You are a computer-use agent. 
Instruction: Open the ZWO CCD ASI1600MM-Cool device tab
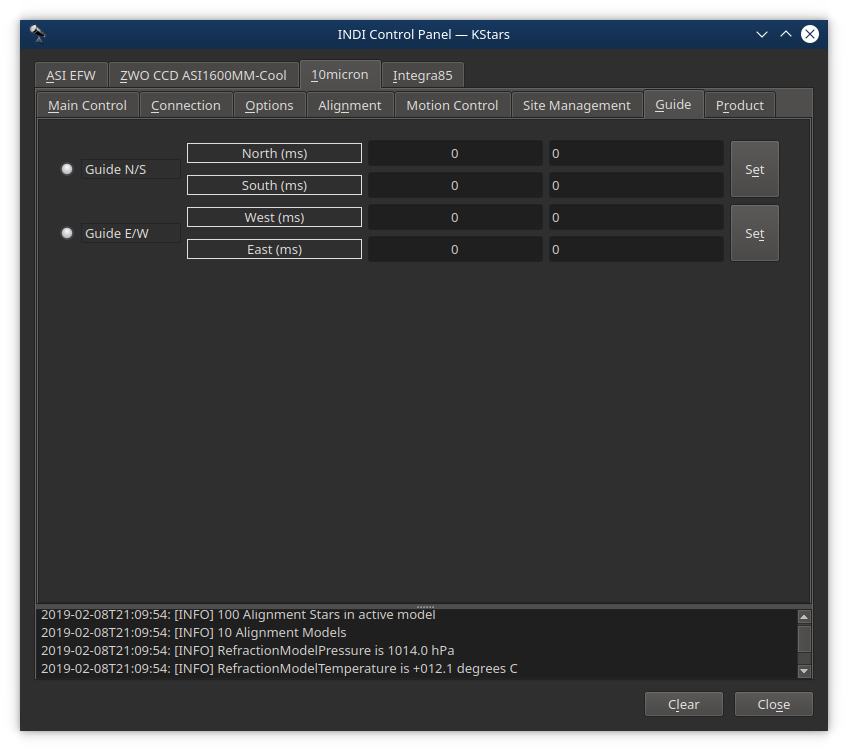[x=203, y=75]
